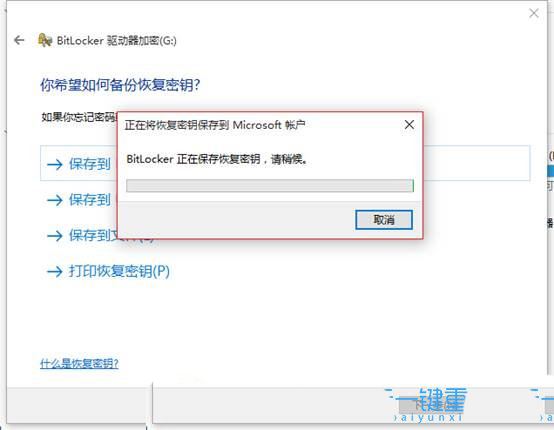Click the arrow icon beside 打印恢复密钥(P)

55,272
